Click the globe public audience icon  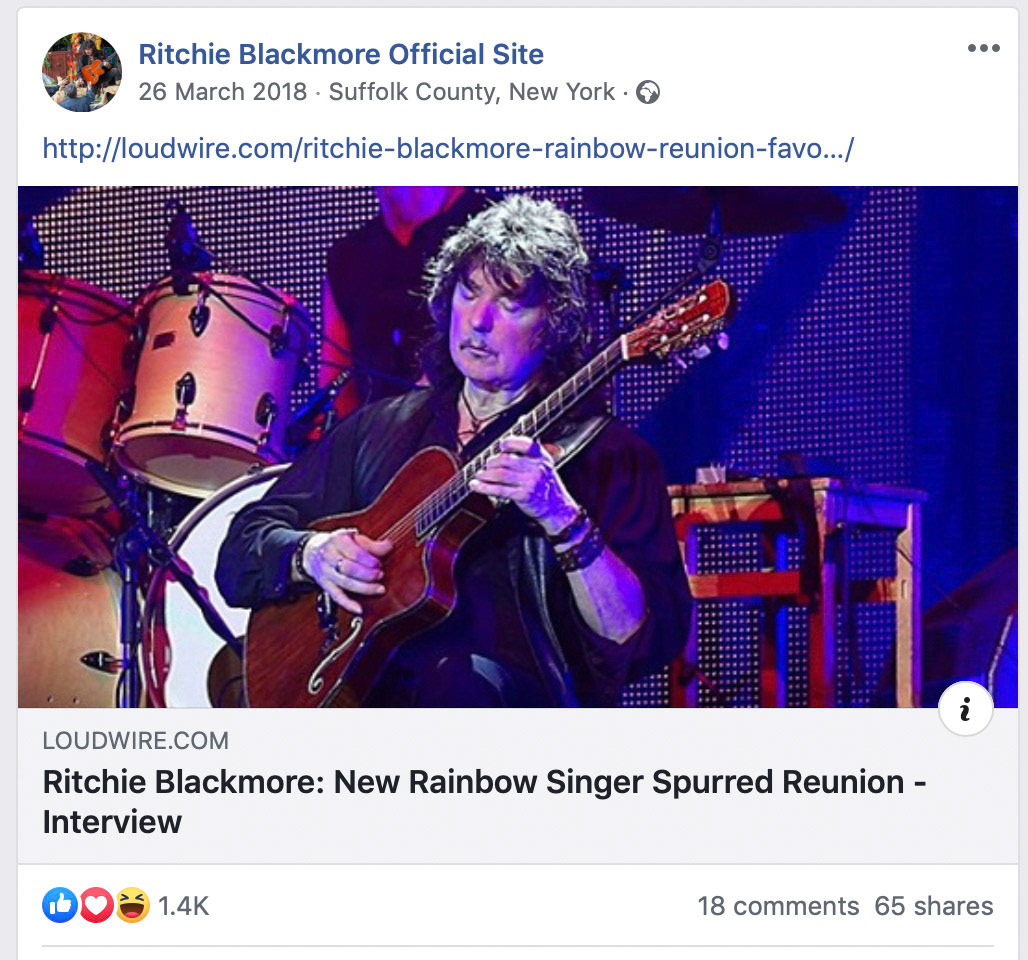(648, 93)
